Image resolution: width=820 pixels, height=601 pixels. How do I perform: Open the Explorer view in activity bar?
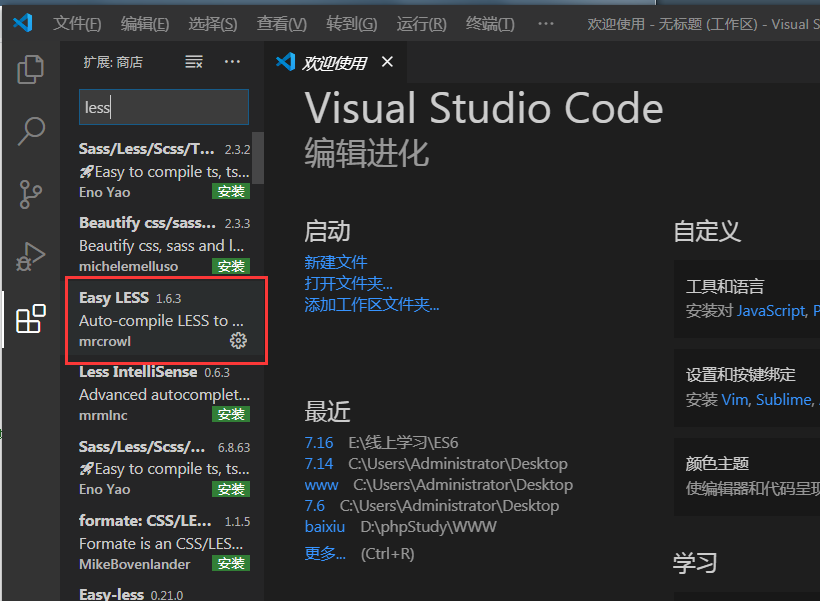pyautogui.click(x=30, y=70)
